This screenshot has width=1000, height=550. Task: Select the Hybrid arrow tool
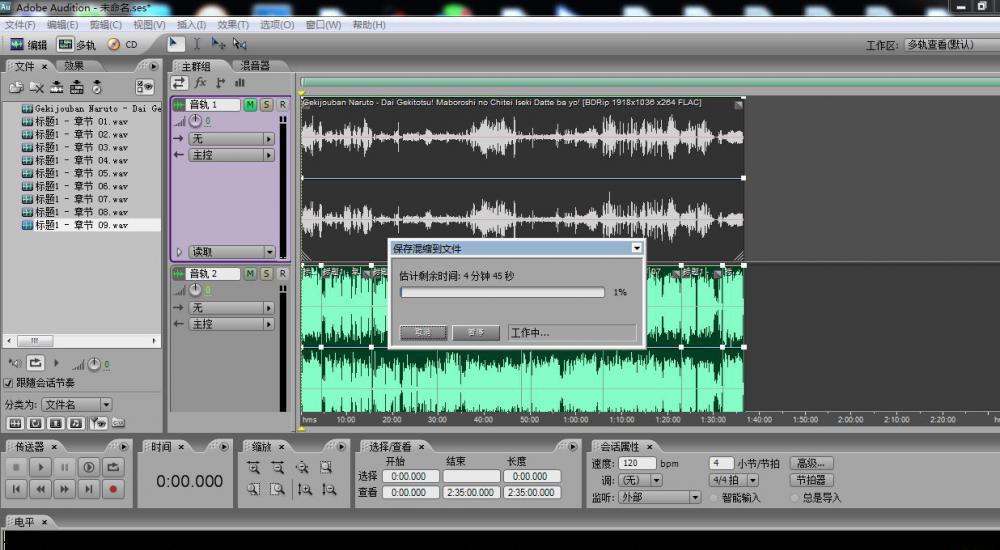click(175, 43)
